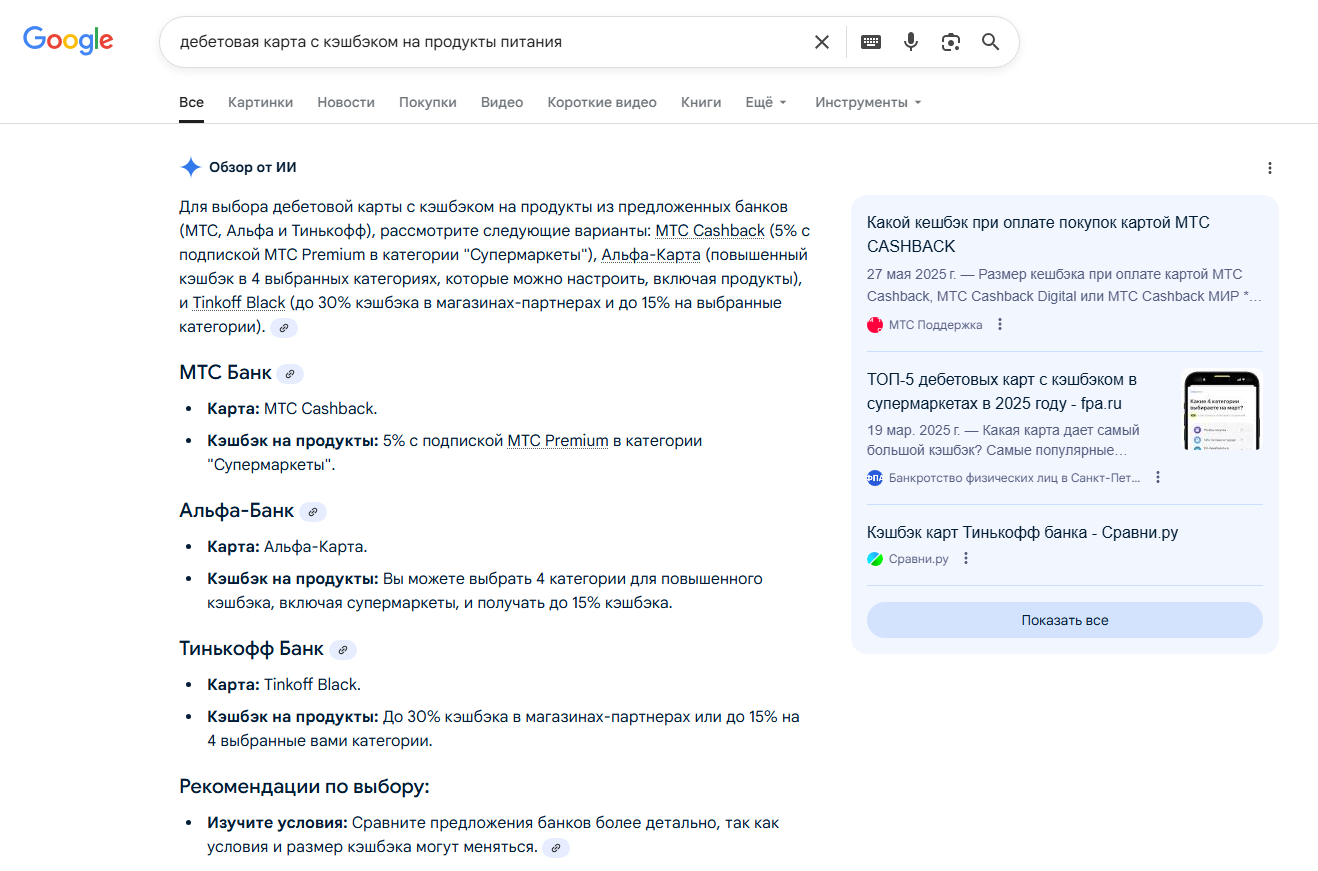Click the Сравни.ру favicon
Image resolution: width=1318 pixels, height=871 pixels.
(875, 559)
